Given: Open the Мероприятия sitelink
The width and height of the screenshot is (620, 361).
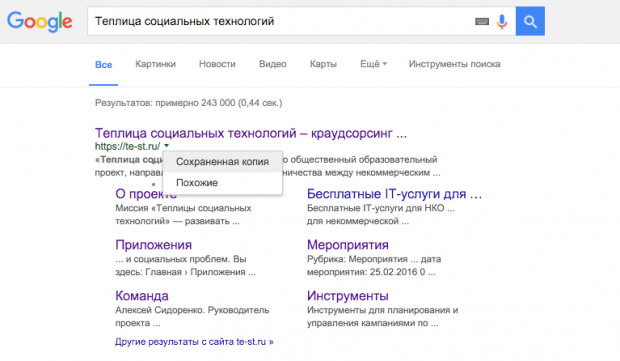Looking at the screenshot, I should (x=348, y=245).
